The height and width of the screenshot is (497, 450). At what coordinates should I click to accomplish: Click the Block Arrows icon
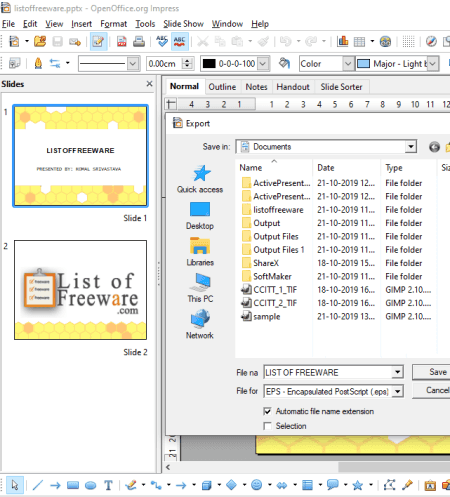[282, 485]
